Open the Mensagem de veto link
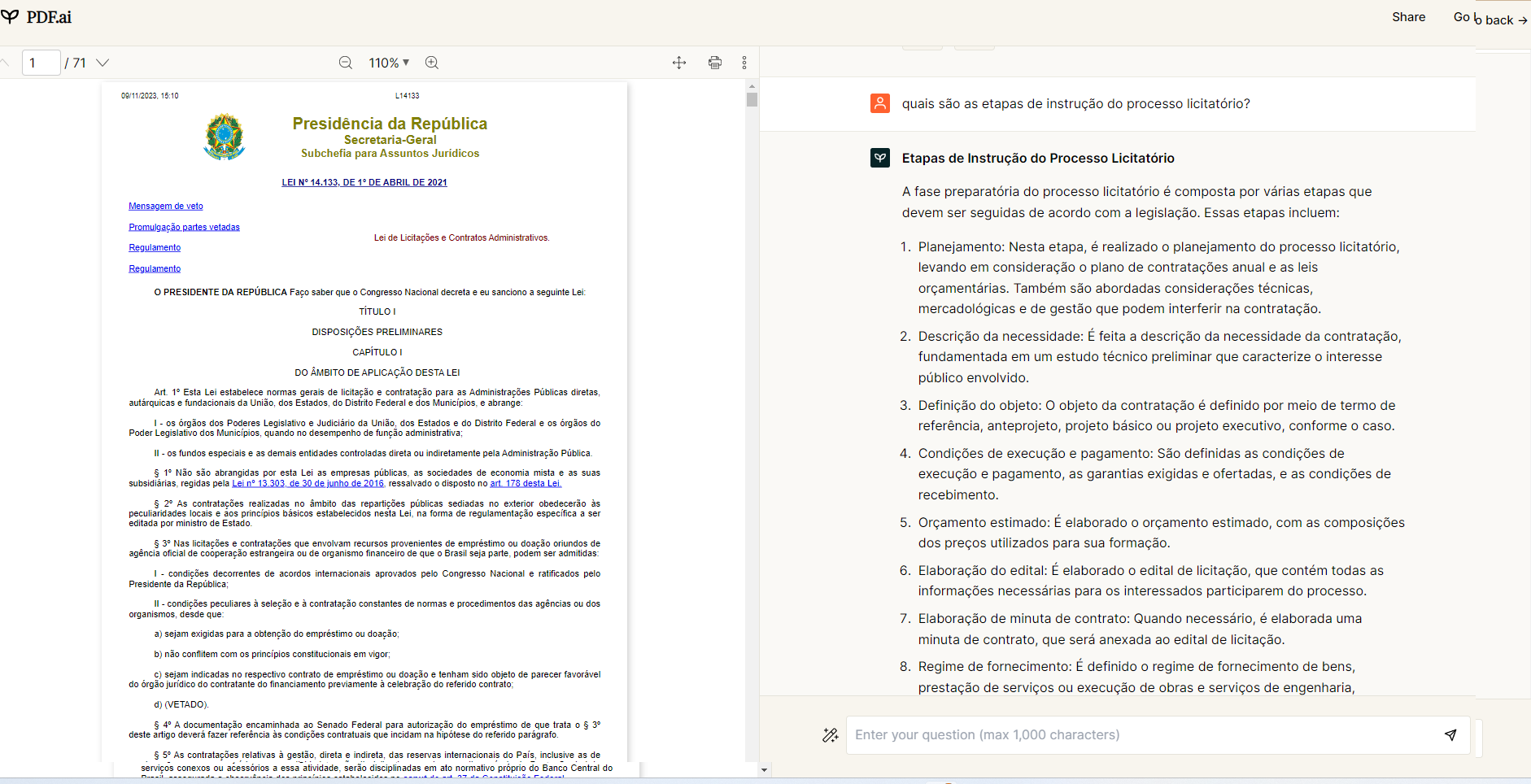 point(165,206)
